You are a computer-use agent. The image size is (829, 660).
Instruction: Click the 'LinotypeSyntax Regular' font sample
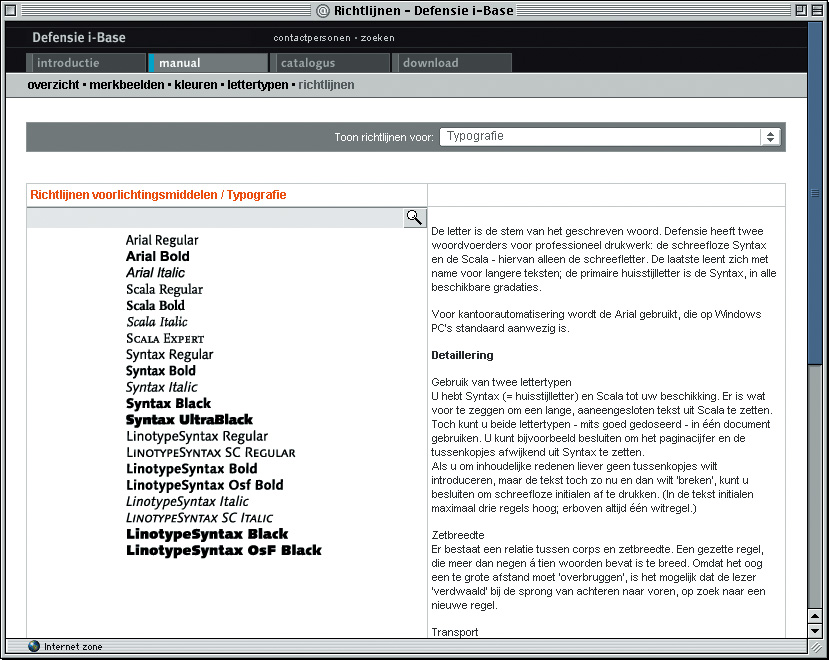[x=197, y=437]
